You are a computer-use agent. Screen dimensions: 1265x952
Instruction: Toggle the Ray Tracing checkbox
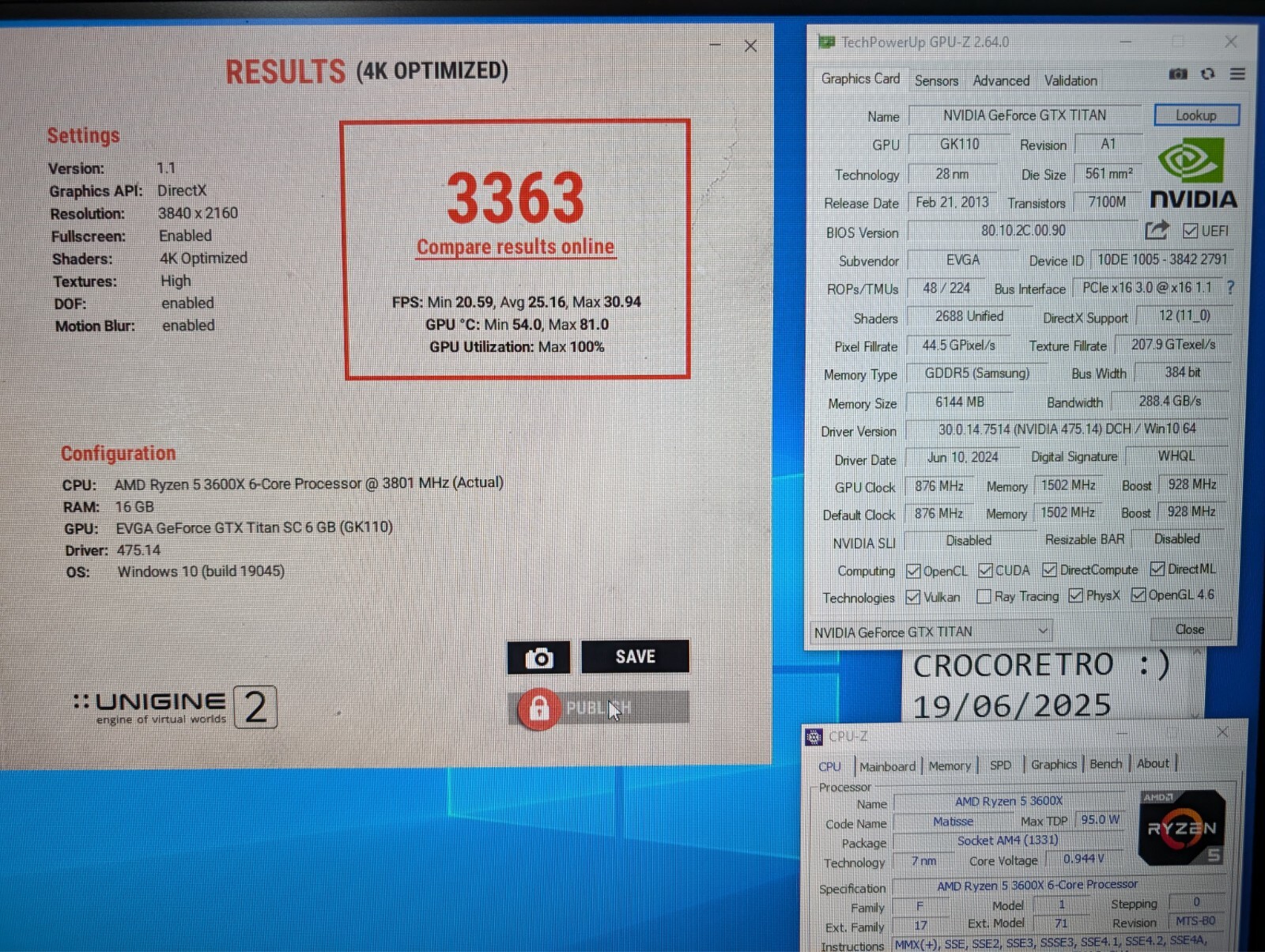[984, 596]
